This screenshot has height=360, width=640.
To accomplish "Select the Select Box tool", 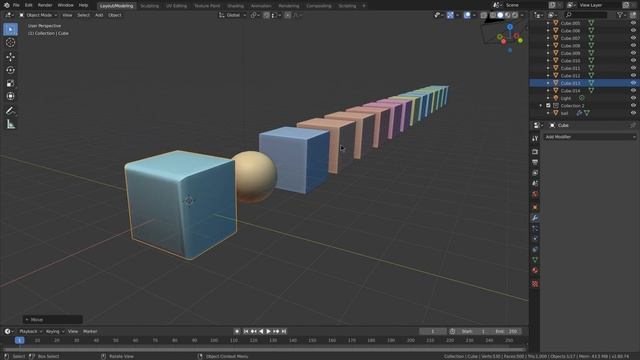I will pos(11,29).
